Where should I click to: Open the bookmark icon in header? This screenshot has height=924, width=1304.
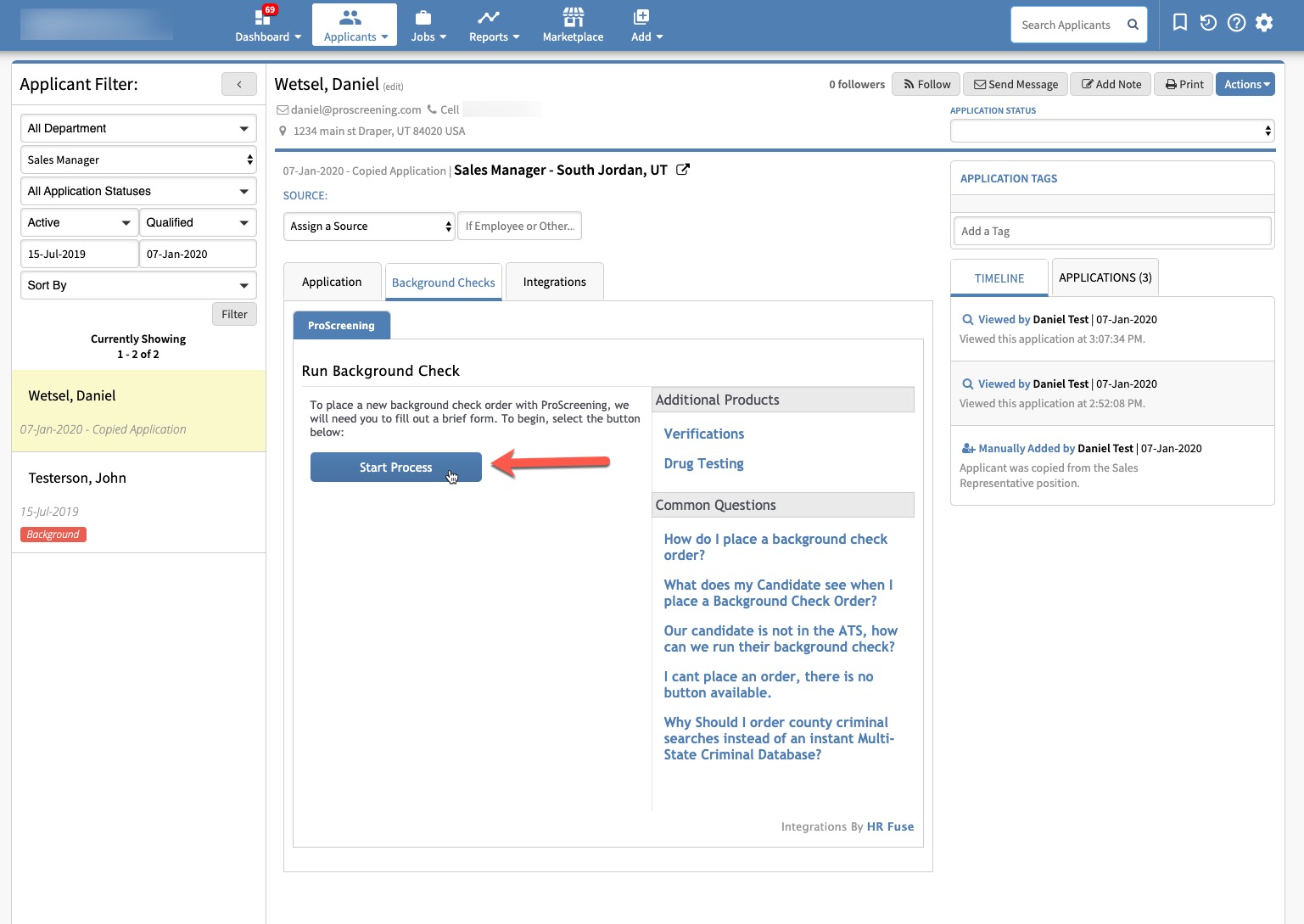pyautogui.click(x=1179, y=23)
